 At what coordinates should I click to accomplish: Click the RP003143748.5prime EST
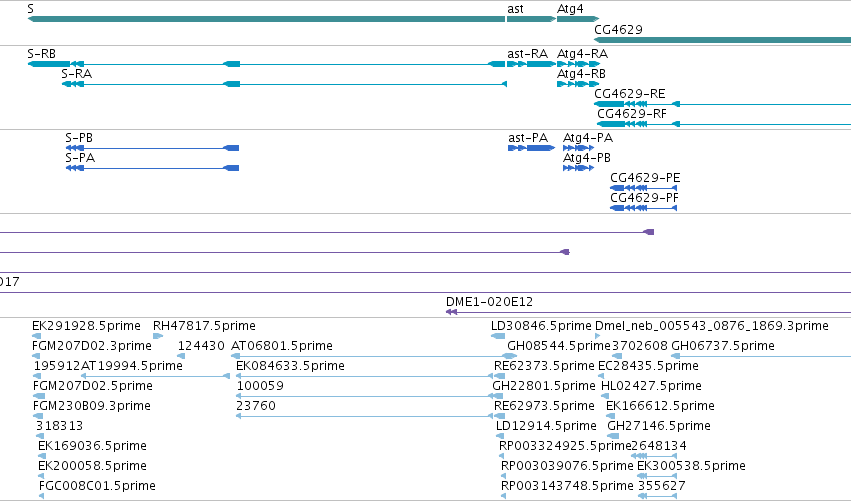503,496
